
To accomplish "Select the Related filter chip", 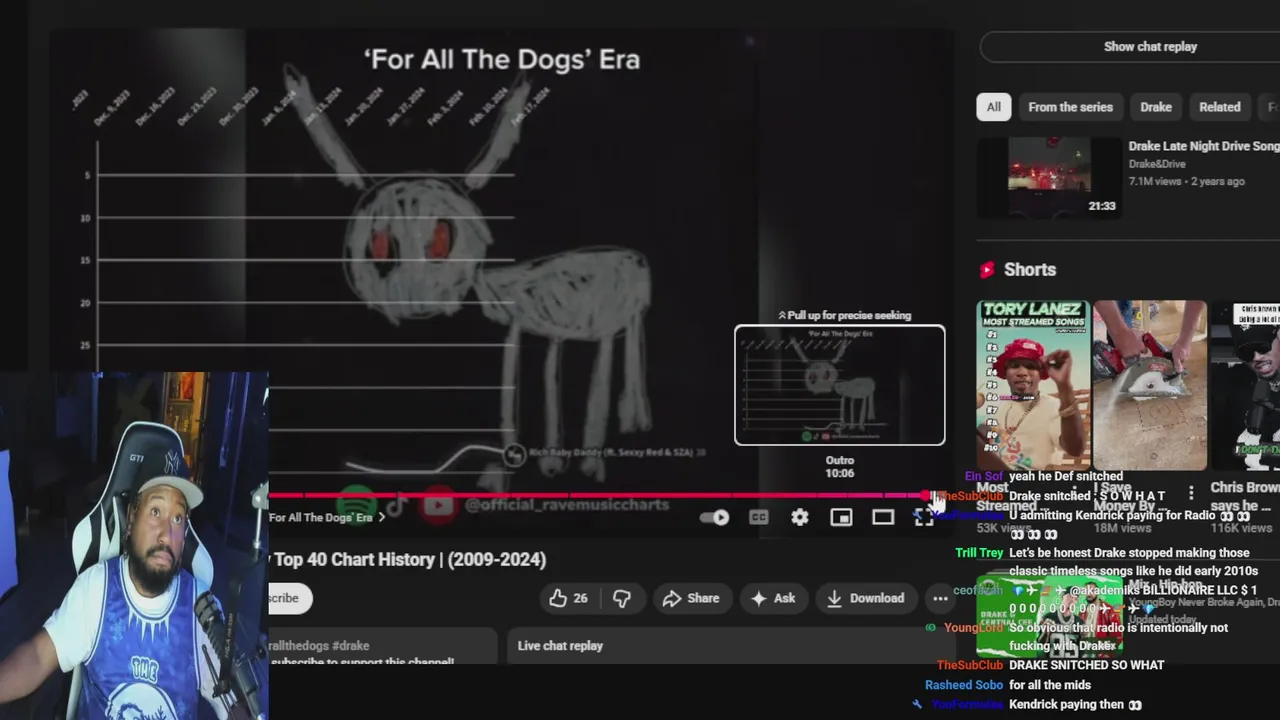I will pyautogui.click(x=1219, y=107).
